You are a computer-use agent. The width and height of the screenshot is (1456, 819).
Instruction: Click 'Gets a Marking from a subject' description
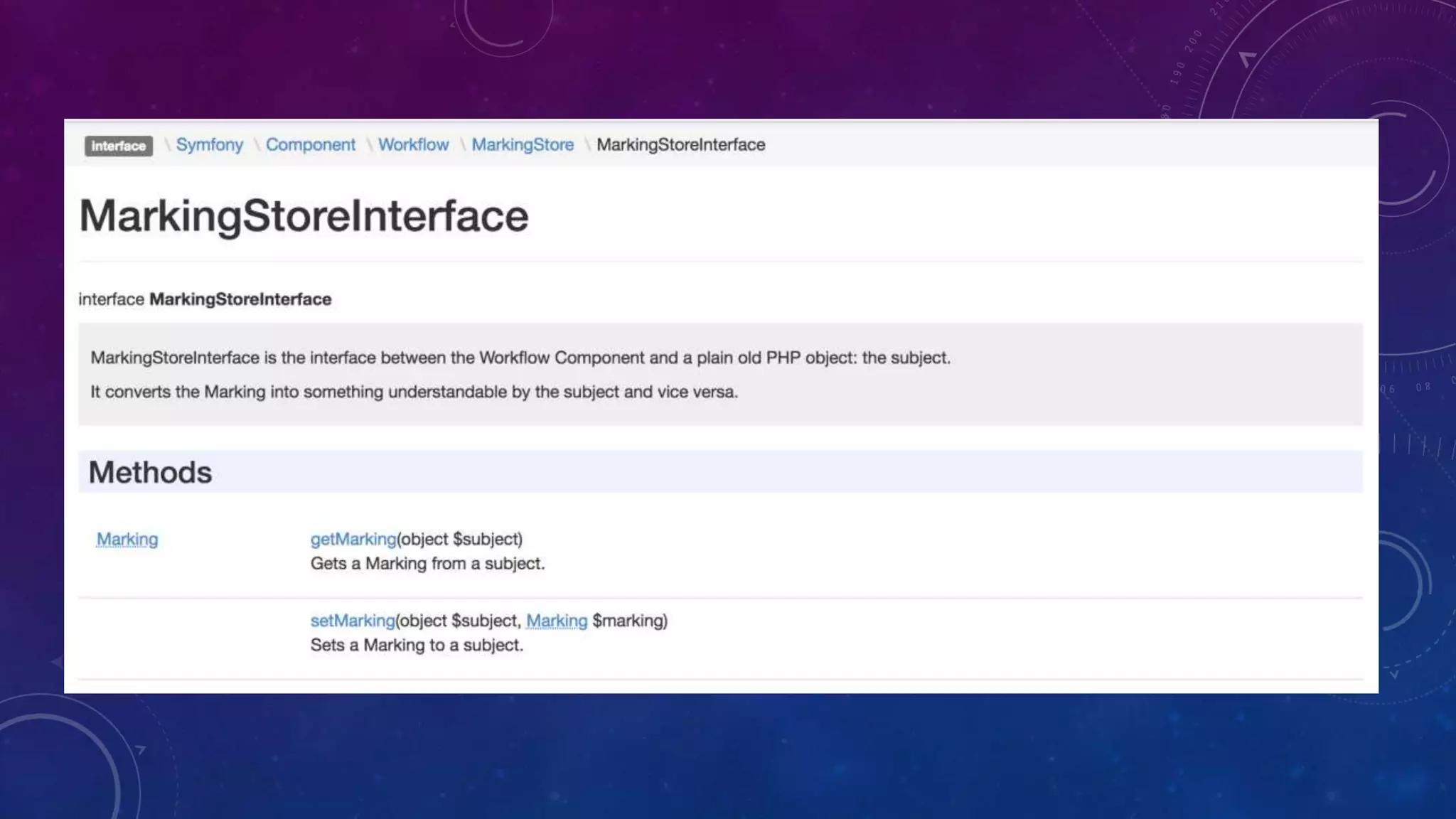[x=427, y=564]
